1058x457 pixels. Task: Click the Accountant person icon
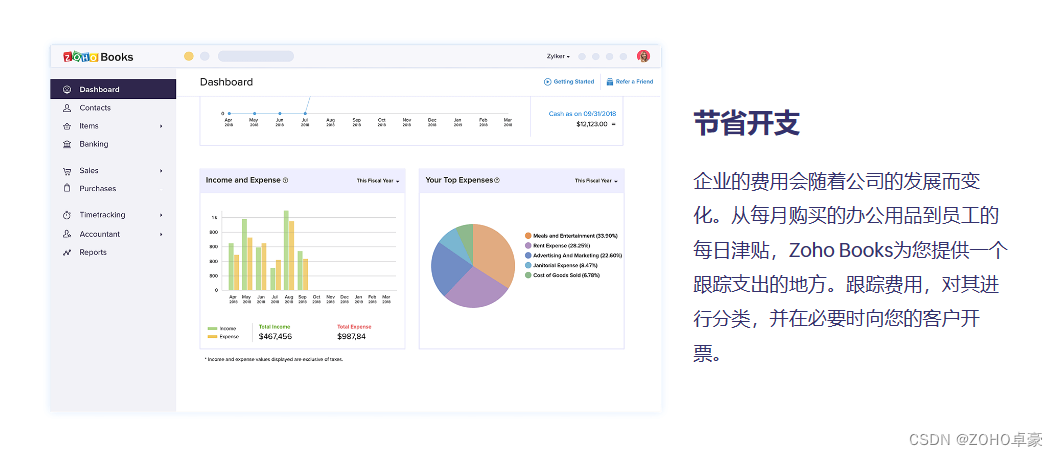67,234
